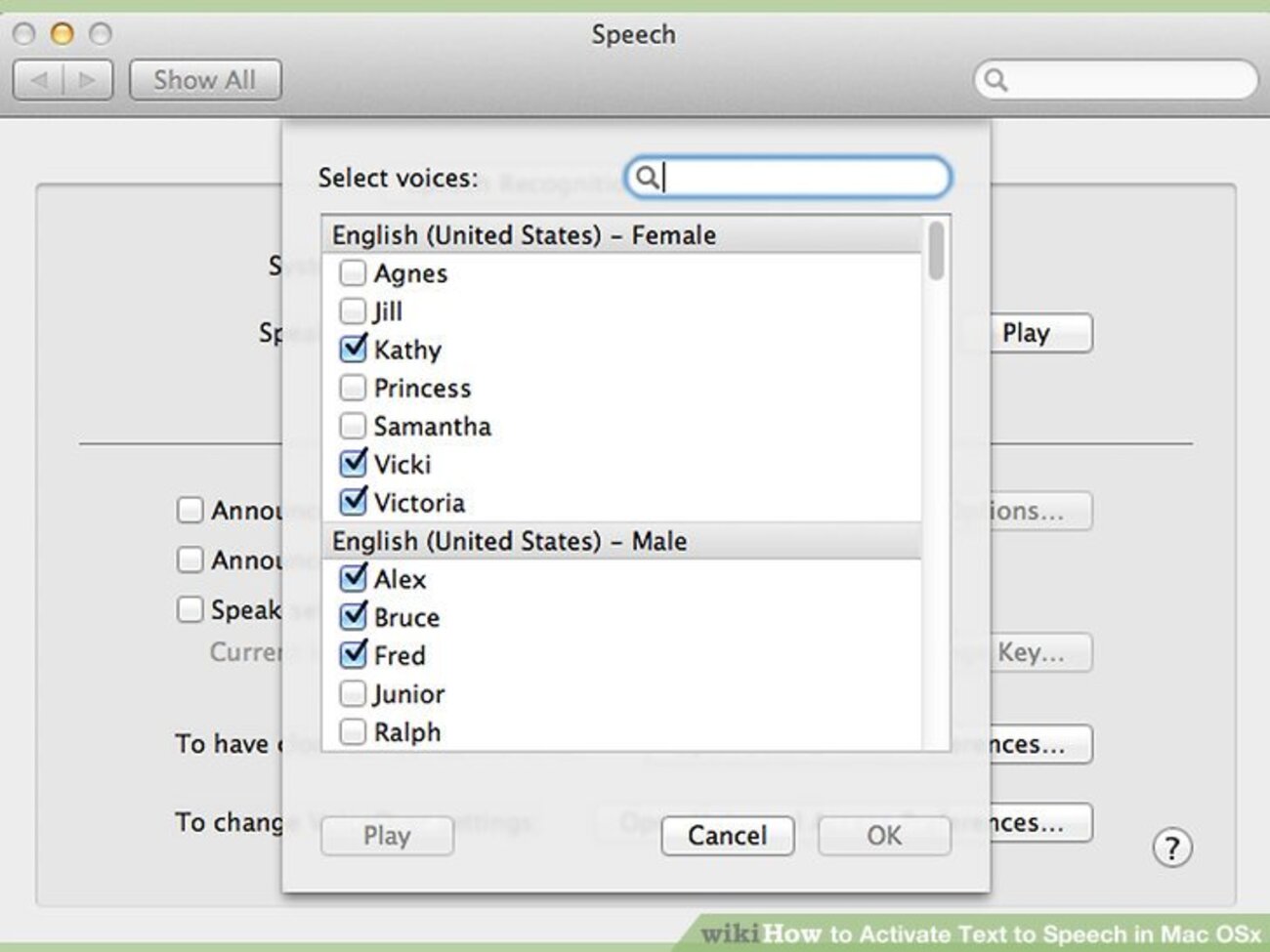The width and height of the screenshot is (1270, 952).
Task: Click the Samantha voice name
Action: click(432, 426)
